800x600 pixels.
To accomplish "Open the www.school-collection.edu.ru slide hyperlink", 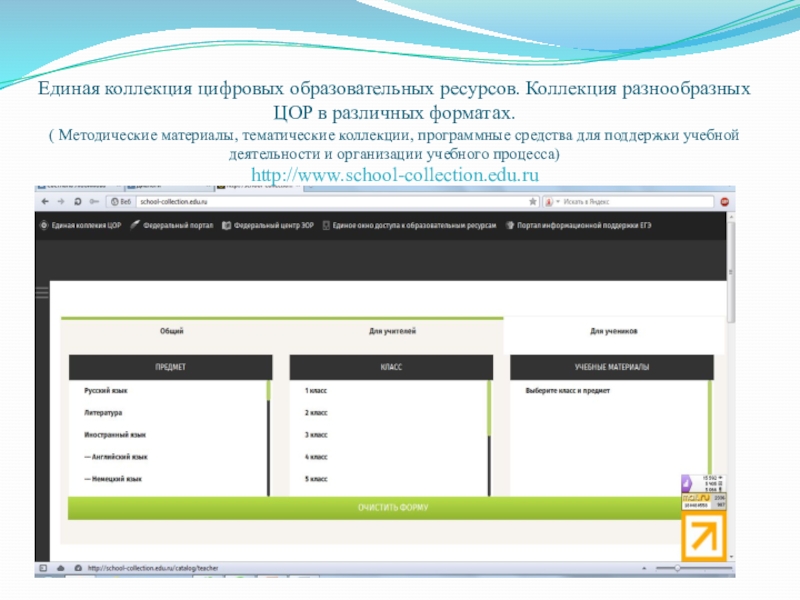I will pyautogui.click(x=395, y=175).
